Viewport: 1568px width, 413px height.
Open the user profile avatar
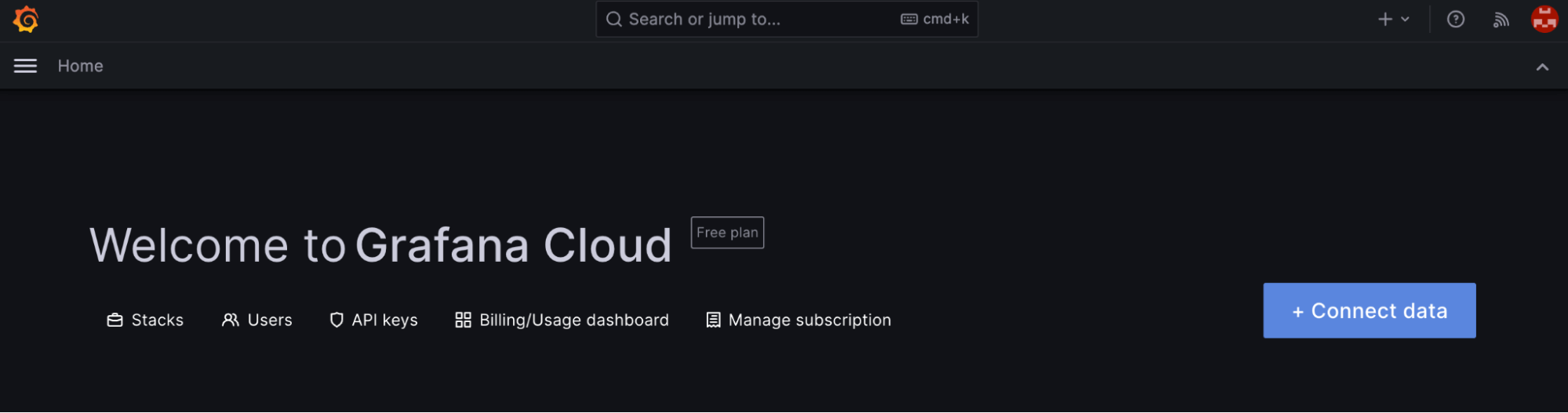pos(1544,19)
